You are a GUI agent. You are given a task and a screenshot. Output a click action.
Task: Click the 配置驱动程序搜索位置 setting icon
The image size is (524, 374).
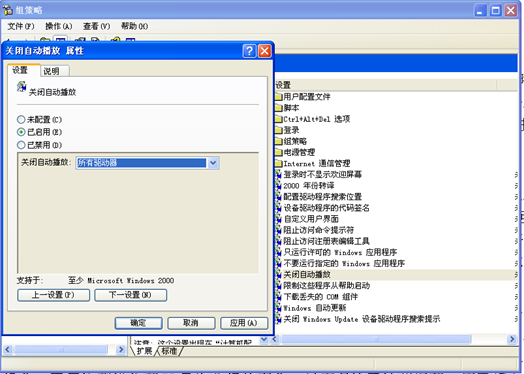[x=279, y=197]
